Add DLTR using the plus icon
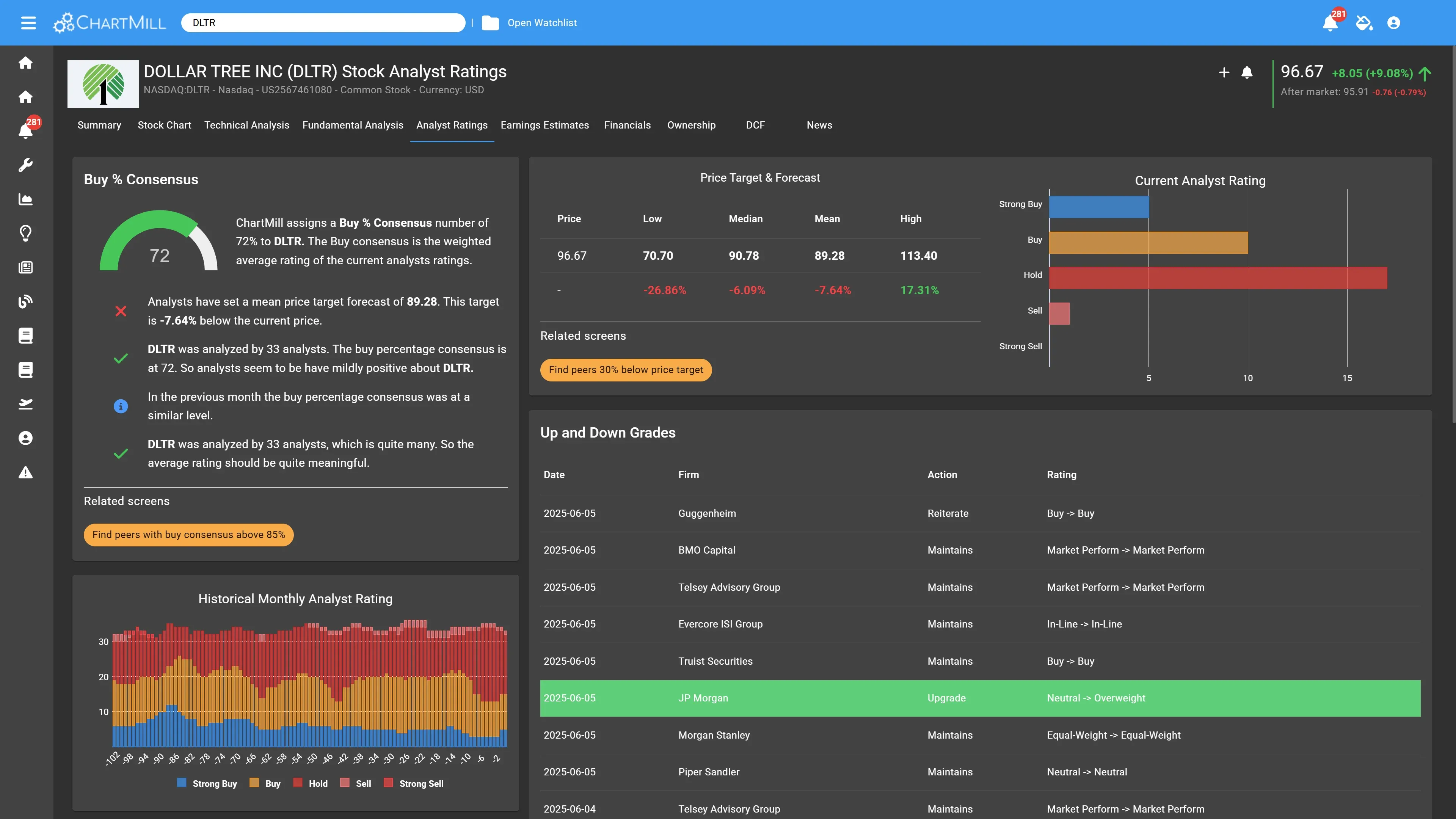1456x819 pixels. coord(1224,72)
